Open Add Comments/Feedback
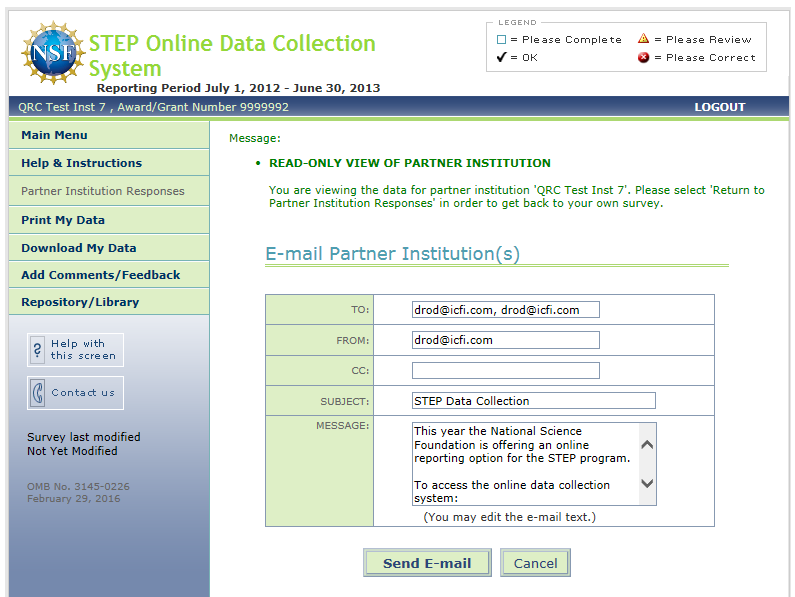Screen dimensions: 795x597 [x=109, y=275]
